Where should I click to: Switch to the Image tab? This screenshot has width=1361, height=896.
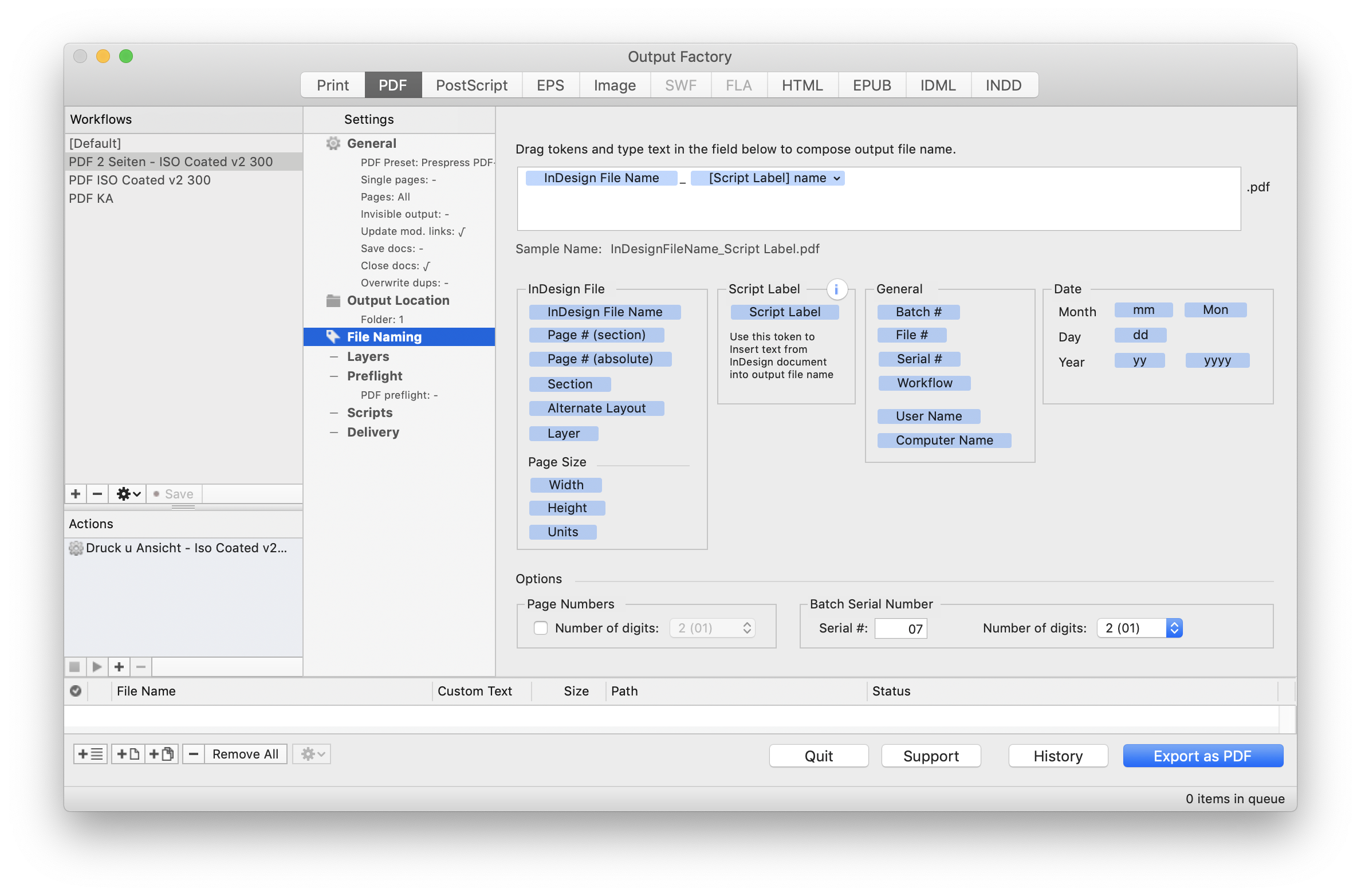615,85
